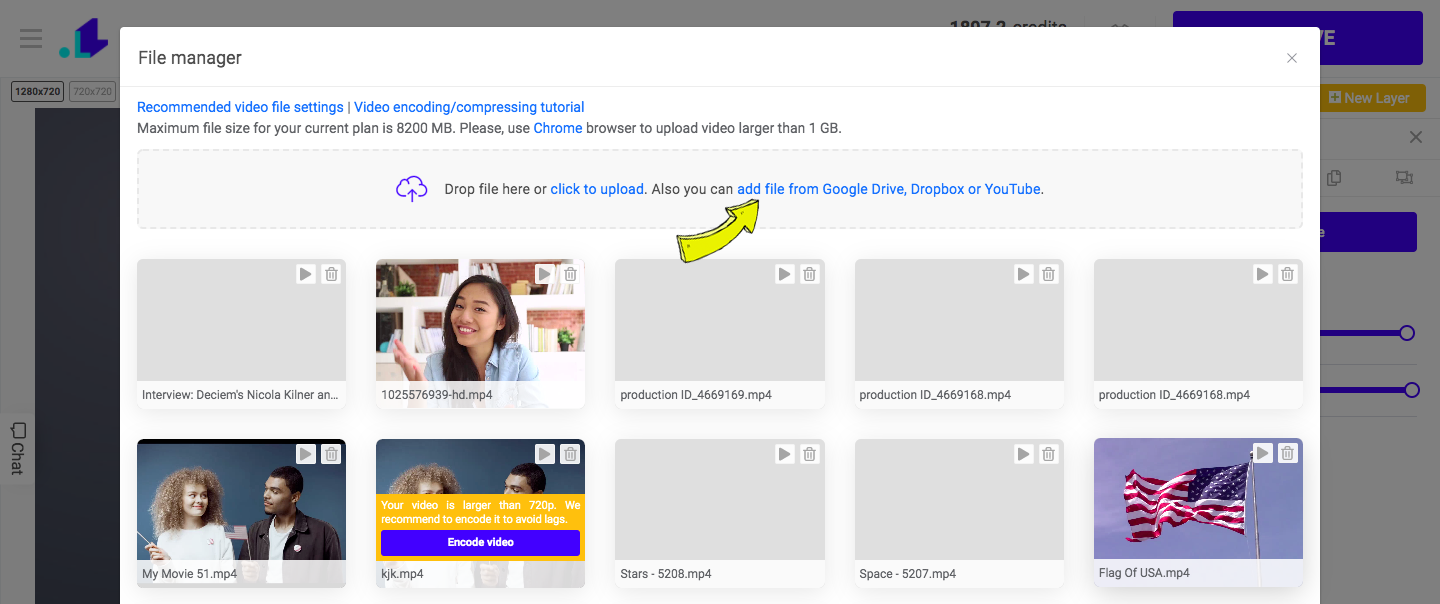Click the Encode video button
This screenshot has height=604, width=1440.
(x=480, y=542)
